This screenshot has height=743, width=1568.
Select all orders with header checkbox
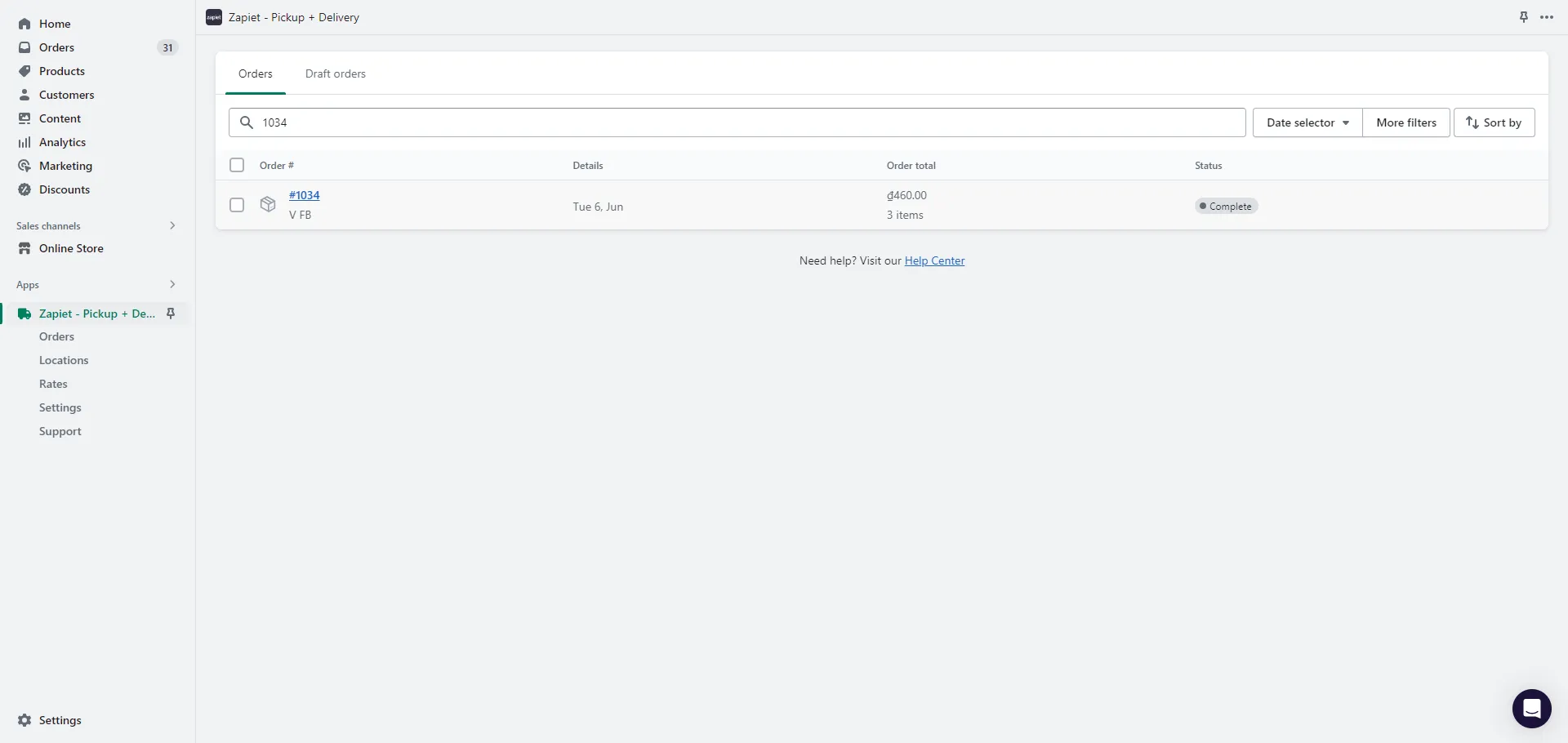pyautogui.click(x=237, y=165)
